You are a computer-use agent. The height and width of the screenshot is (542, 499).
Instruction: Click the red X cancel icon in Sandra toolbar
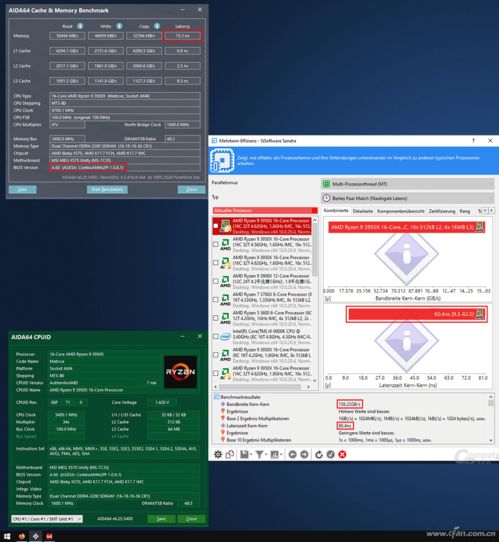point(342,454)
